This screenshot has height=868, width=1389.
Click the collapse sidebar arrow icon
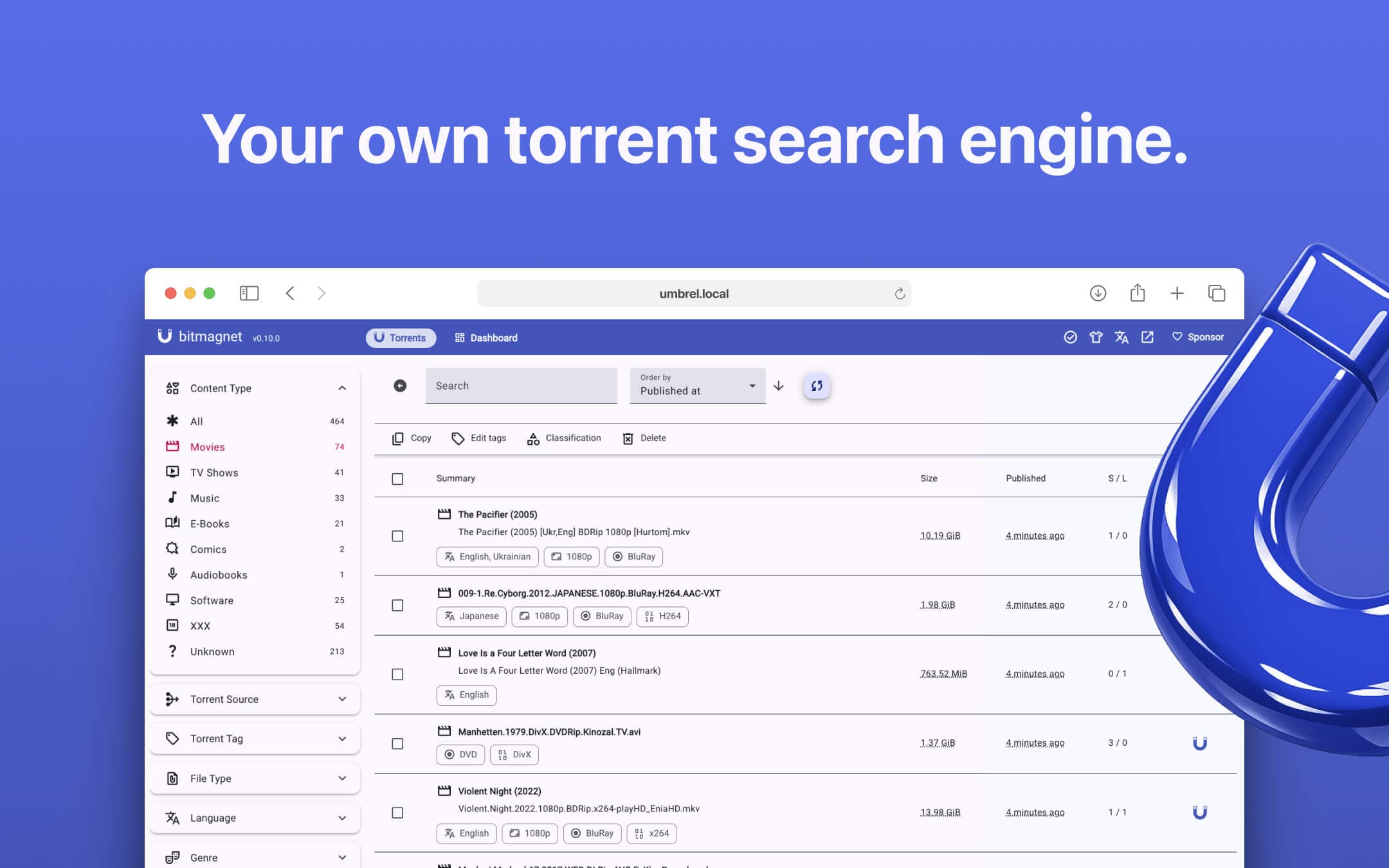(x=400, y=386)
